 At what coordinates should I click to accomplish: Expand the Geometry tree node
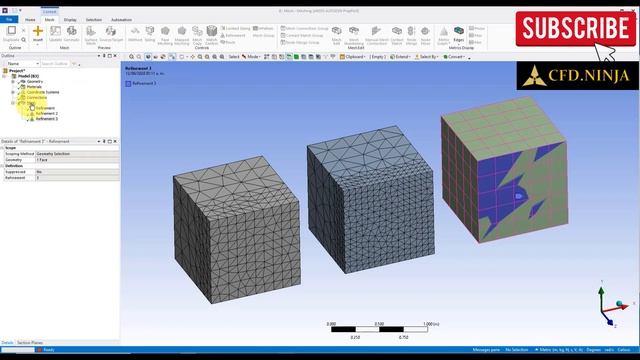(13, 82)
